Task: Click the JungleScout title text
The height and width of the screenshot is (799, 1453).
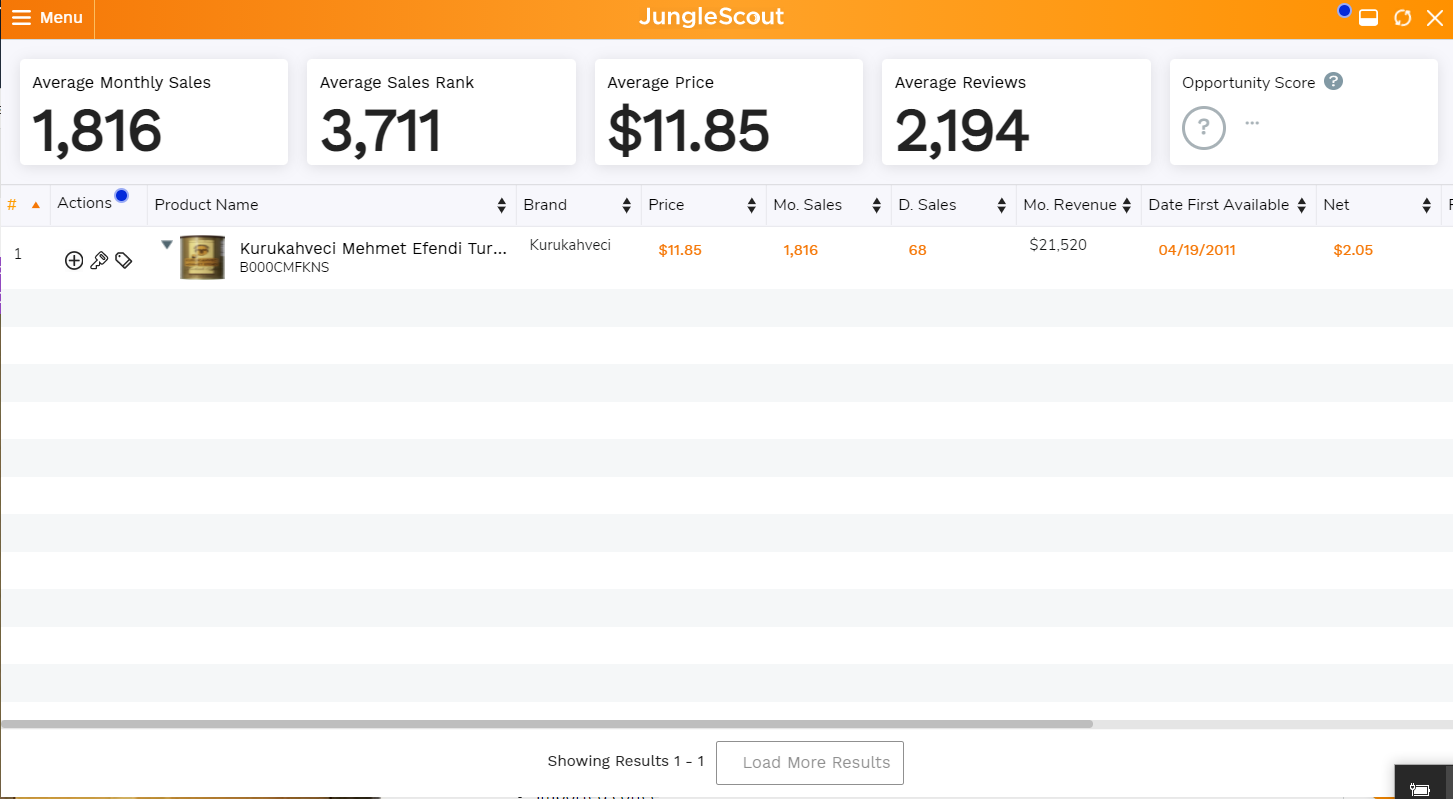Action: (x=711, y=17)
